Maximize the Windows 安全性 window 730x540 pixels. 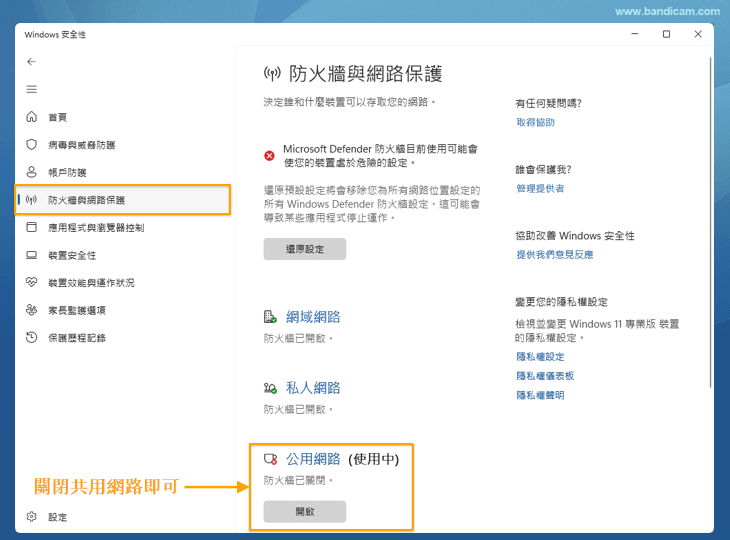coord(666,34)
